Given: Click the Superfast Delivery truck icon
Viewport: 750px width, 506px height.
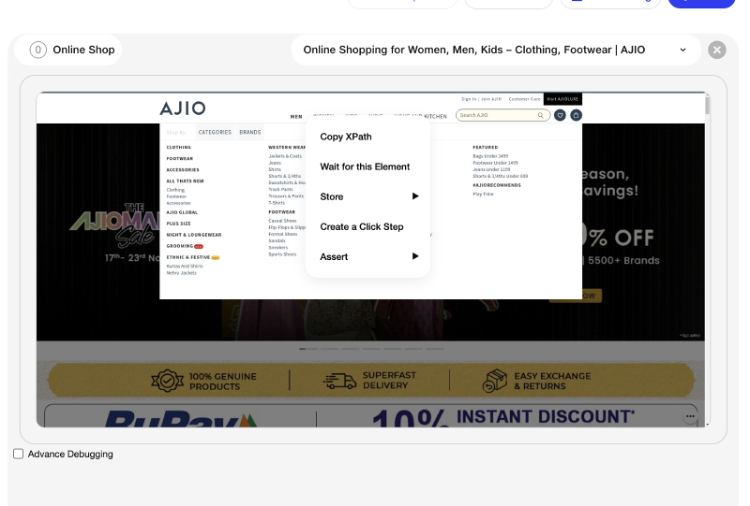Looking at the screenshot, I should [x=340, y=381].
